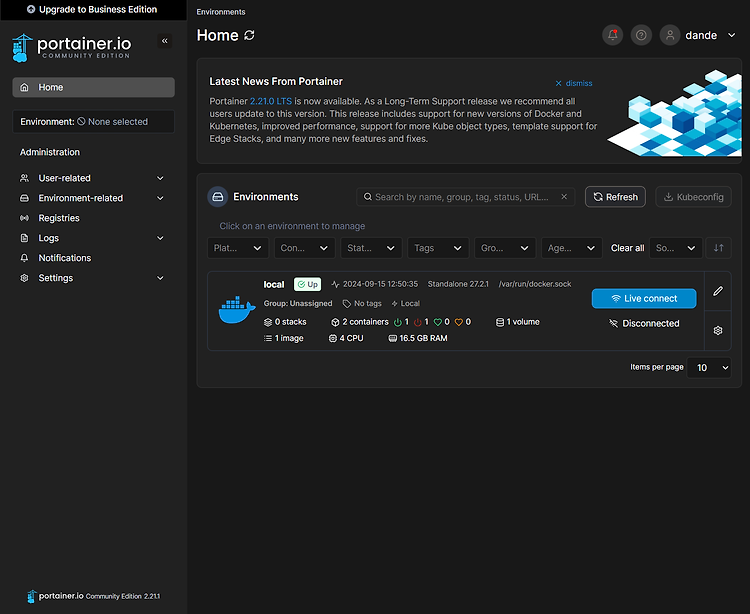The height and width of the screenshot is (614, 750).
Task: Click the heartbeat icon before the timestamp
Action: click(x=335, y=284)
